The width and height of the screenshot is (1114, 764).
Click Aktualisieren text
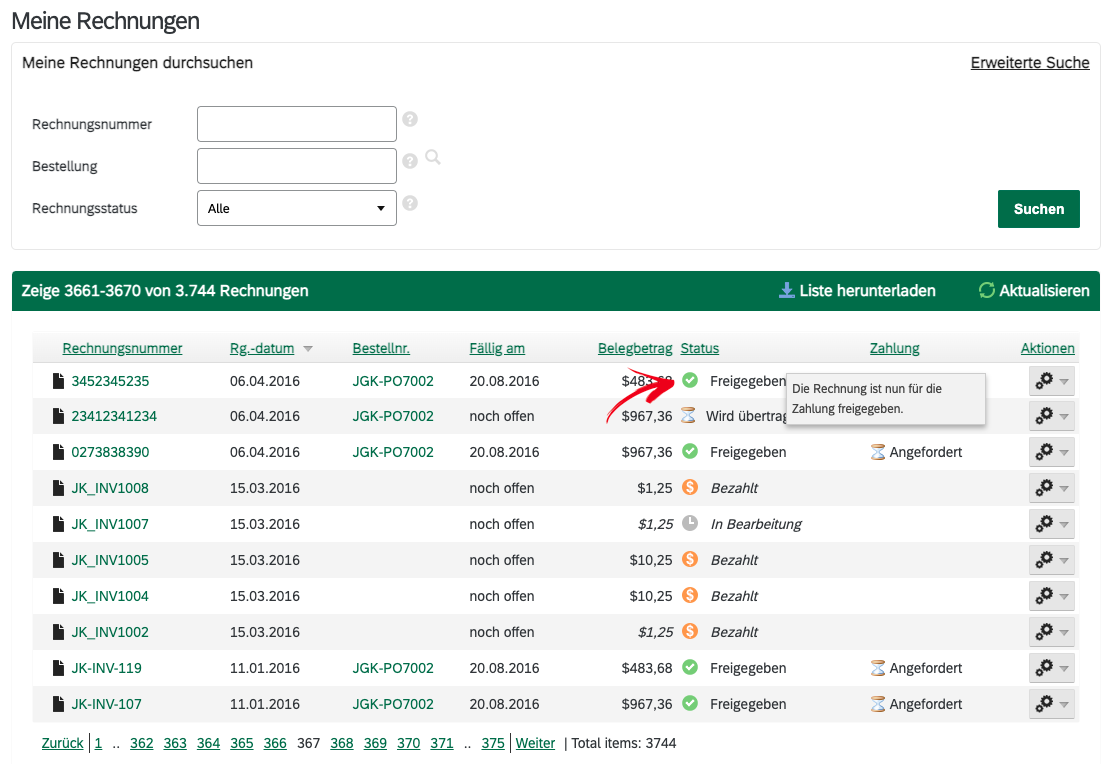(x=1044, y=291)
